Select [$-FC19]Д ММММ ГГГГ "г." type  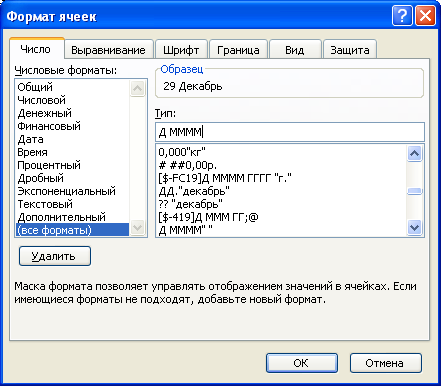[x=281, y=178]
